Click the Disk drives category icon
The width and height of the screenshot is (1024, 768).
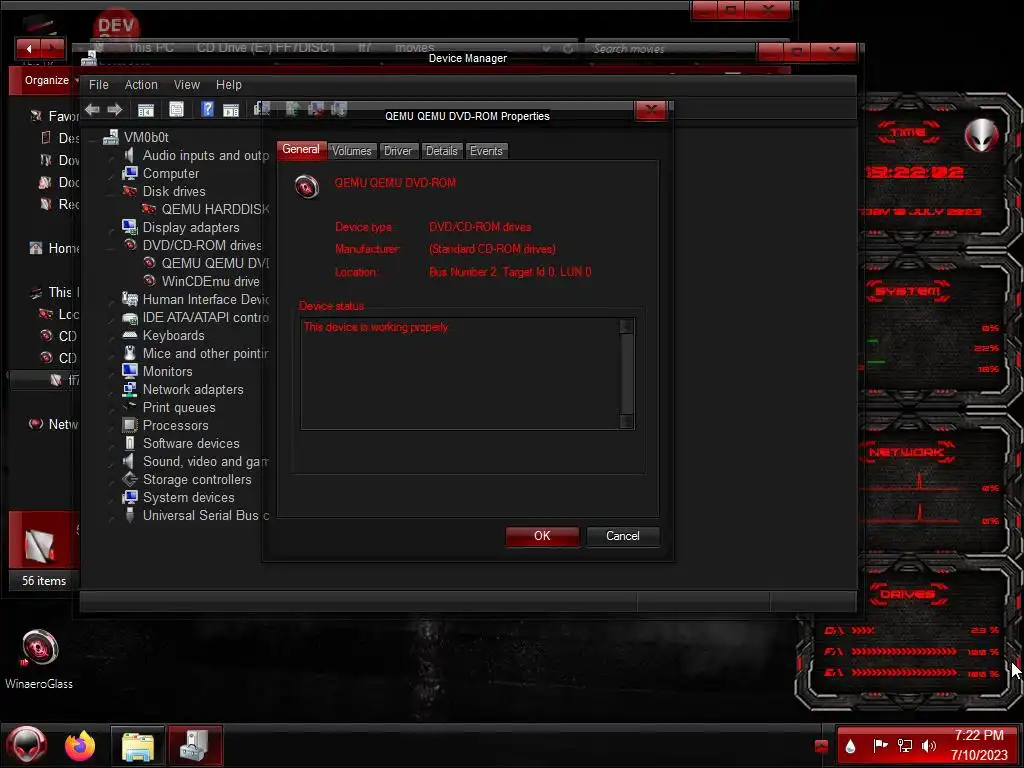click(x=129, y=191)
